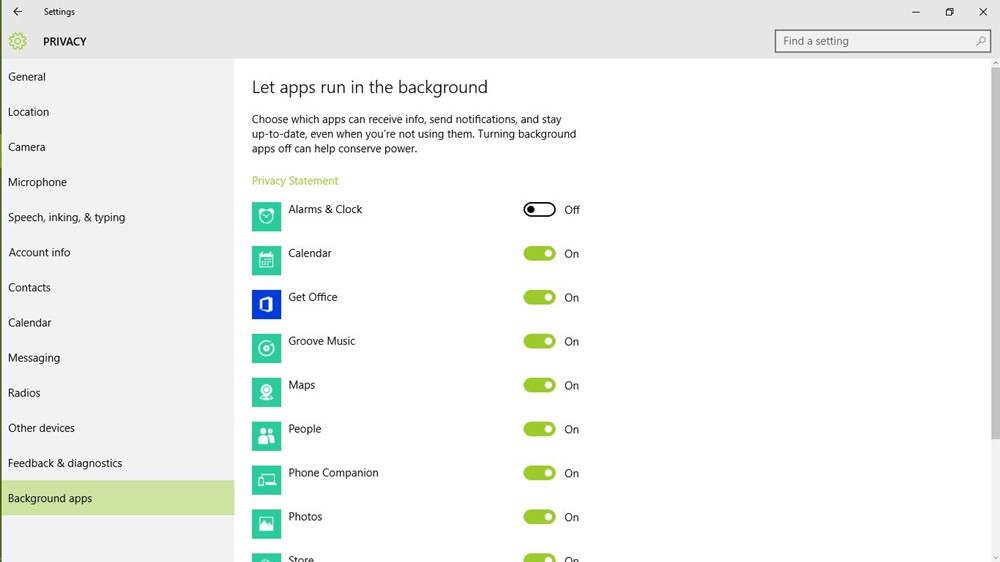Viewport: 1000px width, 562px height.
Task: Click the Get Office app icon
Action: coord(266,304)
